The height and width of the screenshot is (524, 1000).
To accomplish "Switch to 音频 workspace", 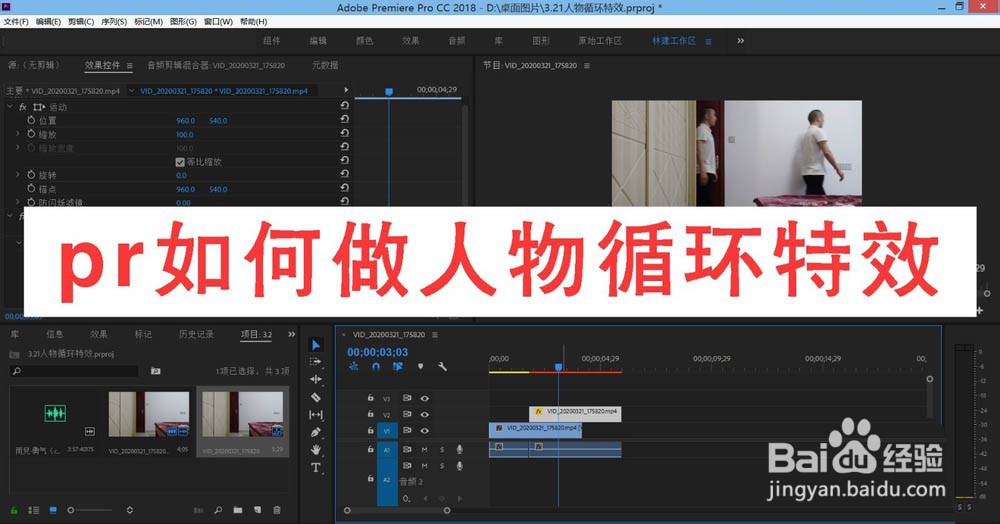I will (x=457, y=41).
